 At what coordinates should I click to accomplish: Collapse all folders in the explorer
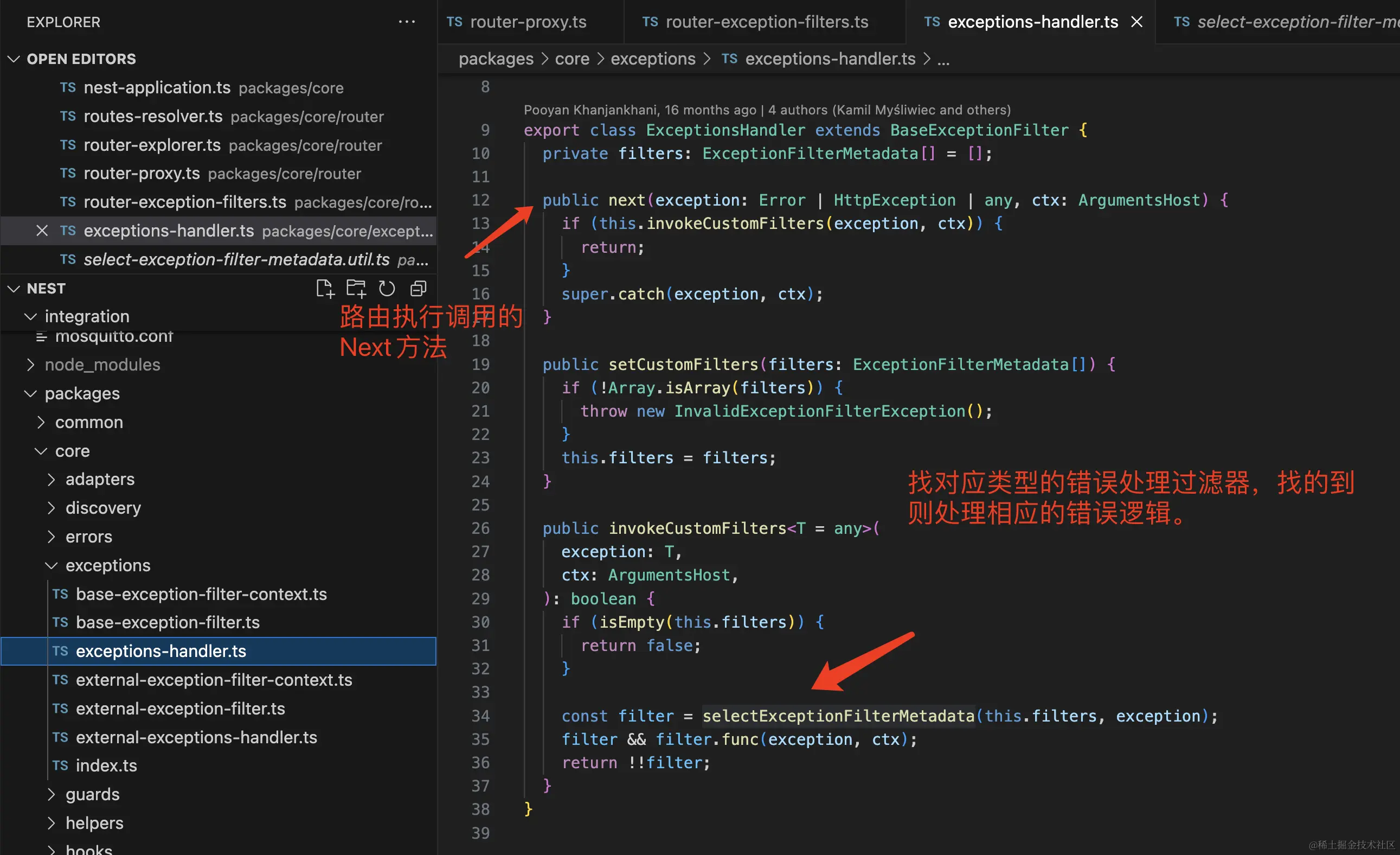(418, 288)
